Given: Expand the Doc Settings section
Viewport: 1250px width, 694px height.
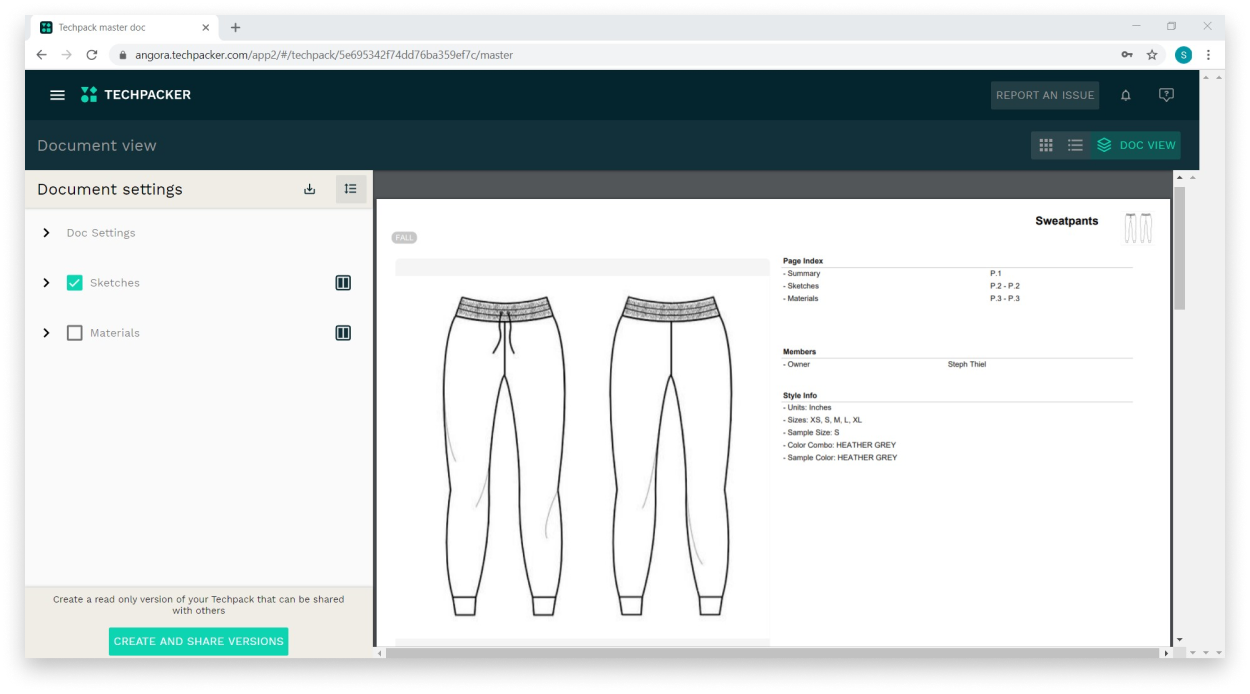Looking at the screenshot, I should 46,233.
